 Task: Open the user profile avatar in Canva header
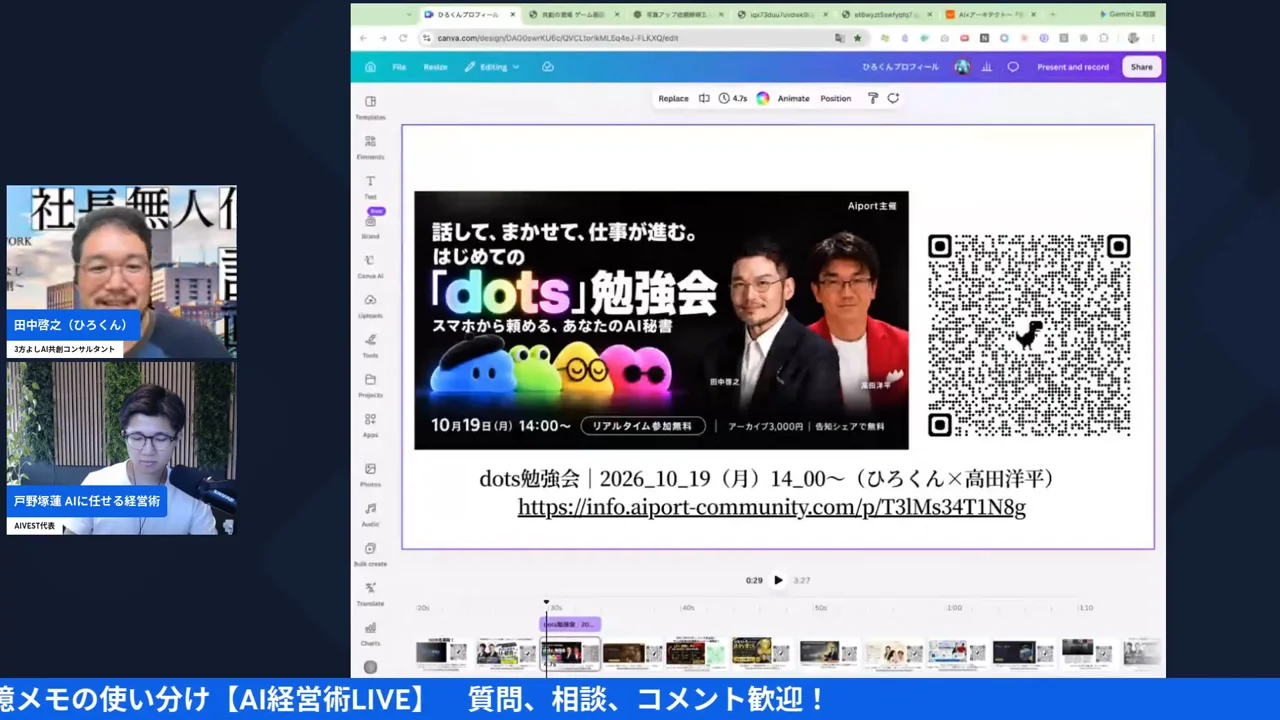point(962,67)
